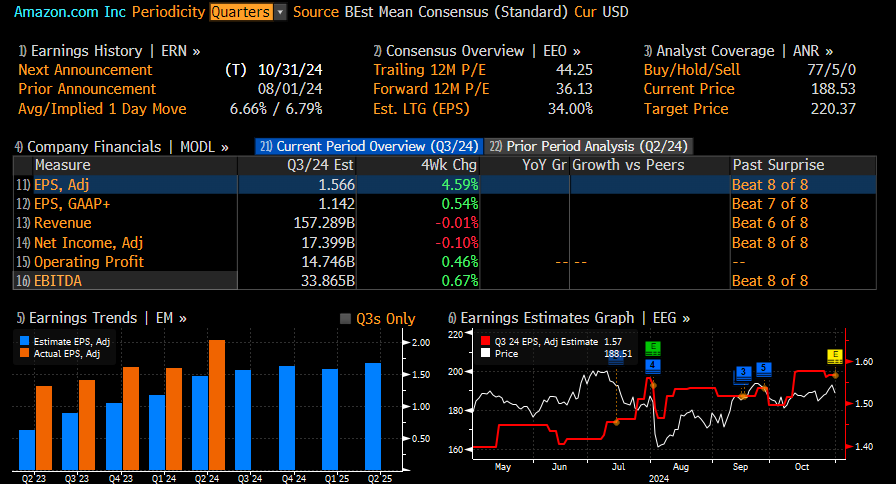Click the blue marker labeled 5 on graph
896x484 pixels.
pyautogui.click(x=764, y=369)
